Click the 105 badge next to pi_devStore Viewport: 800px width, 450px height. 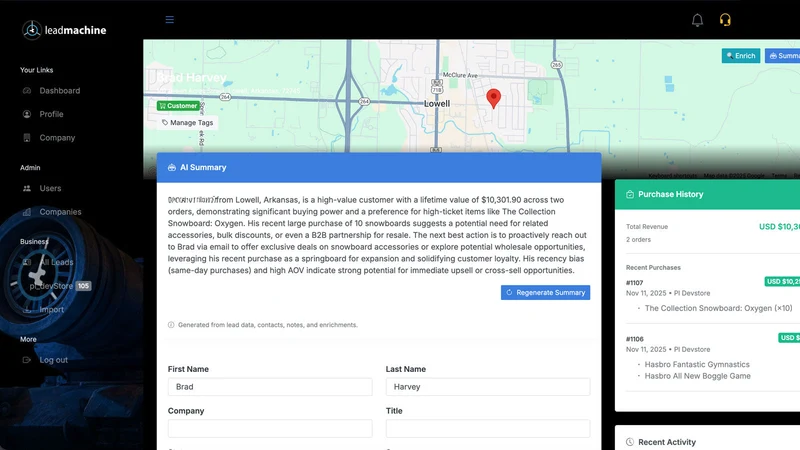coord(84,286)
